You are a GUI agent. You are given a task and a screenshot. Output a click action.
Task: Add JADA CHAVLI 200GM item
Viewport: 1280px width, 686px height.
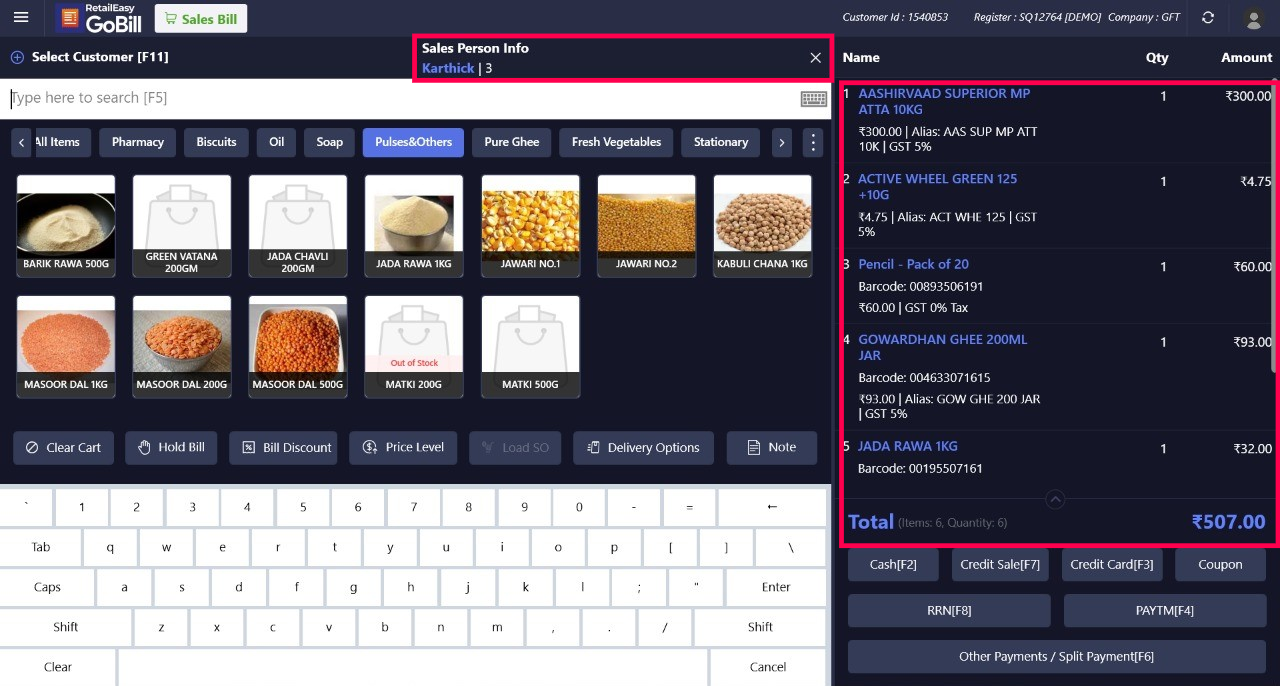coord(298,227)
